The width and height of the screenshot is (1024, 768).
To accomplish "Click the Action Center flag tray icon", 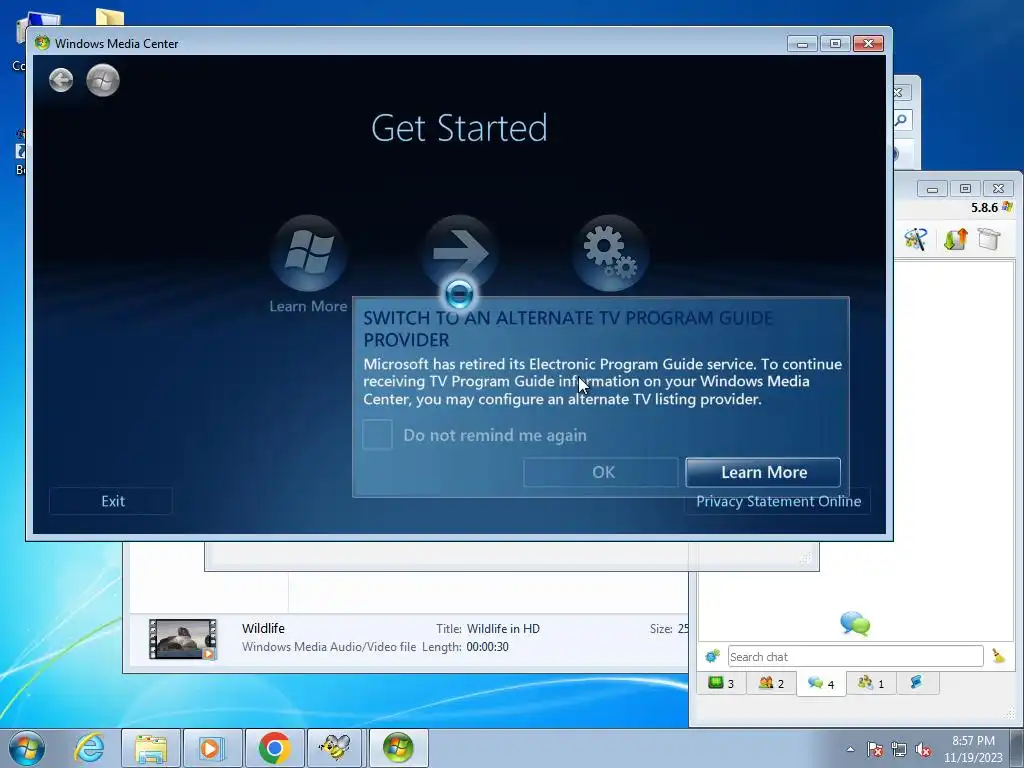I will pyautogui.click(x=874, y=749).
